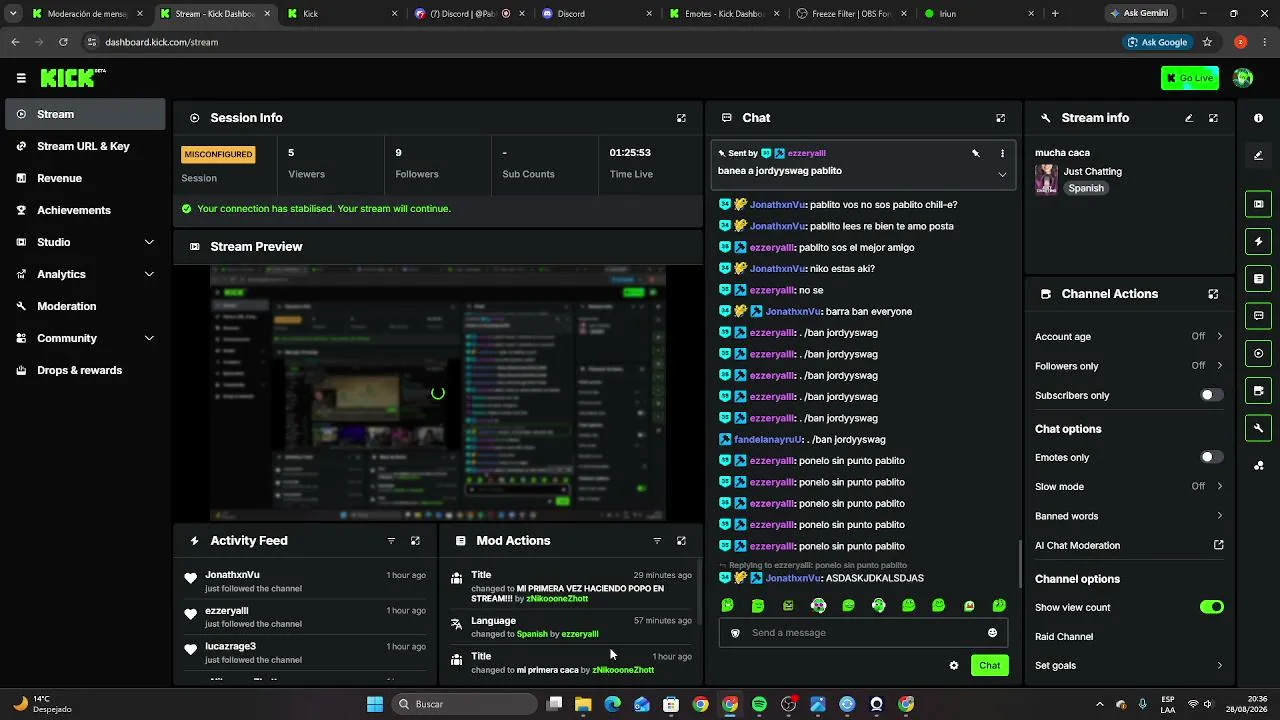Toggle Emotes only chat mode
The image size is (1280, 720).
coord(1211,457)
